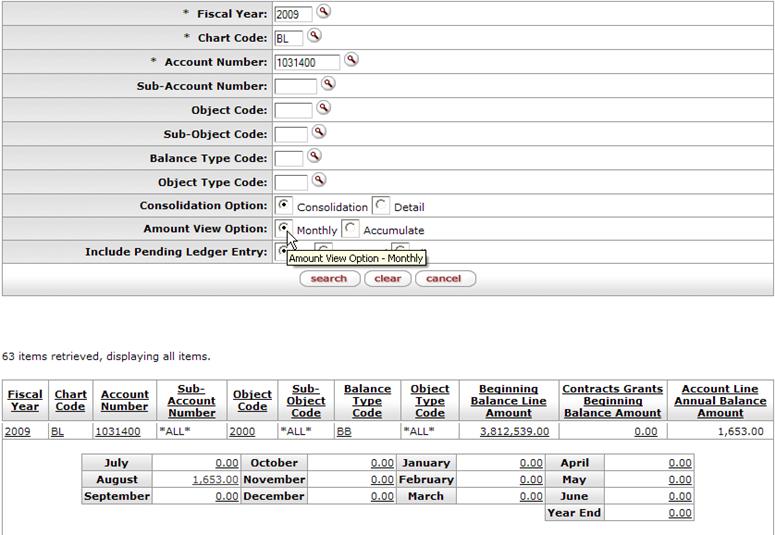
Task: Open Fiscal Year lookup magnifier
Action: tap(323, 11)
